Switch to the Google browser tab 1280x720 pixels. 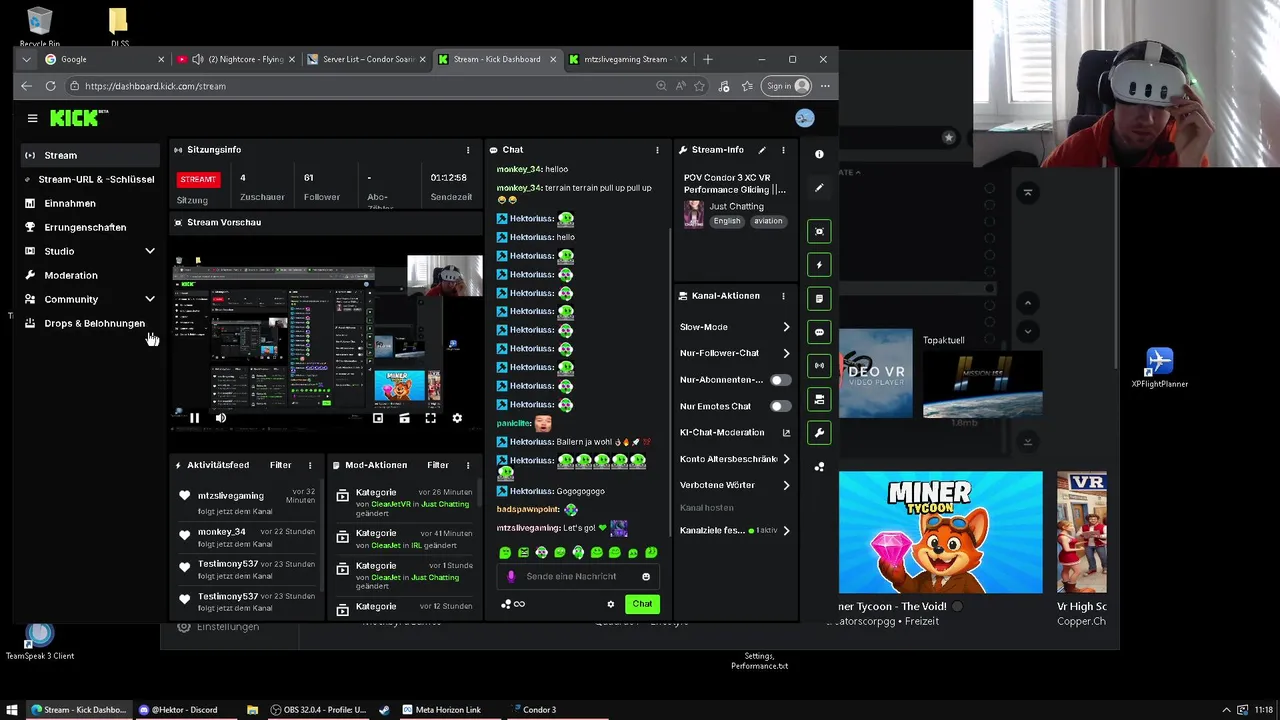pyautogui.click(x=103, y=59)
